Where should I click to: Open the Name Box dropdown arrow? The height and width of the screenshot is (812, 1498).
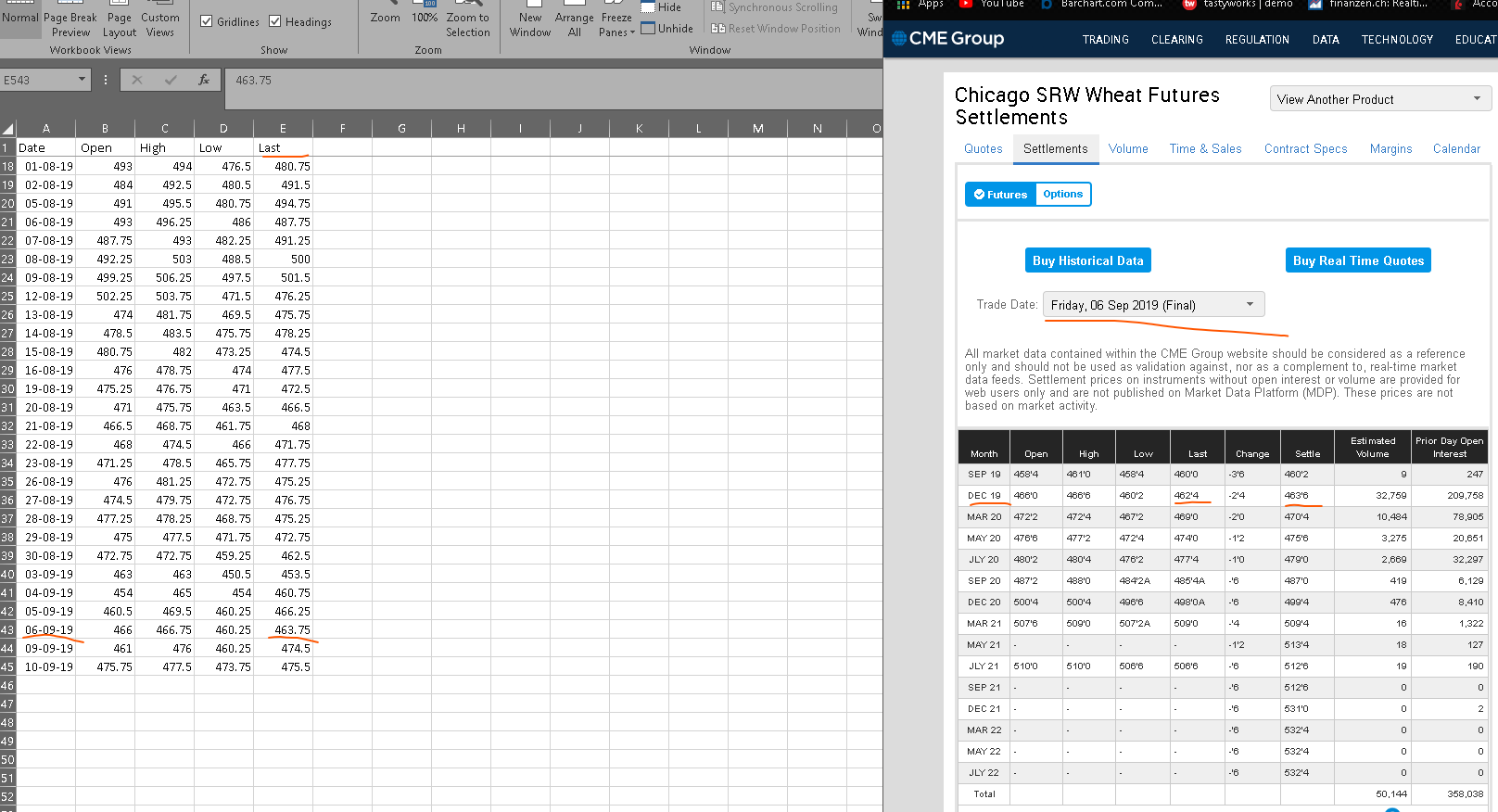pyautogui.click(x=82, y=80)
